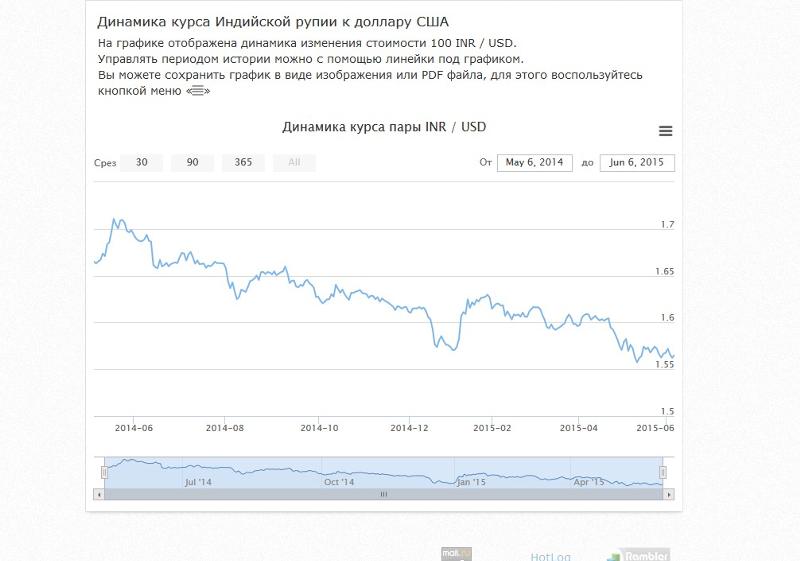This screenshot has width=800, height=561.
Task: Click the navigator scrollbar grip
Action: point(383,494)
